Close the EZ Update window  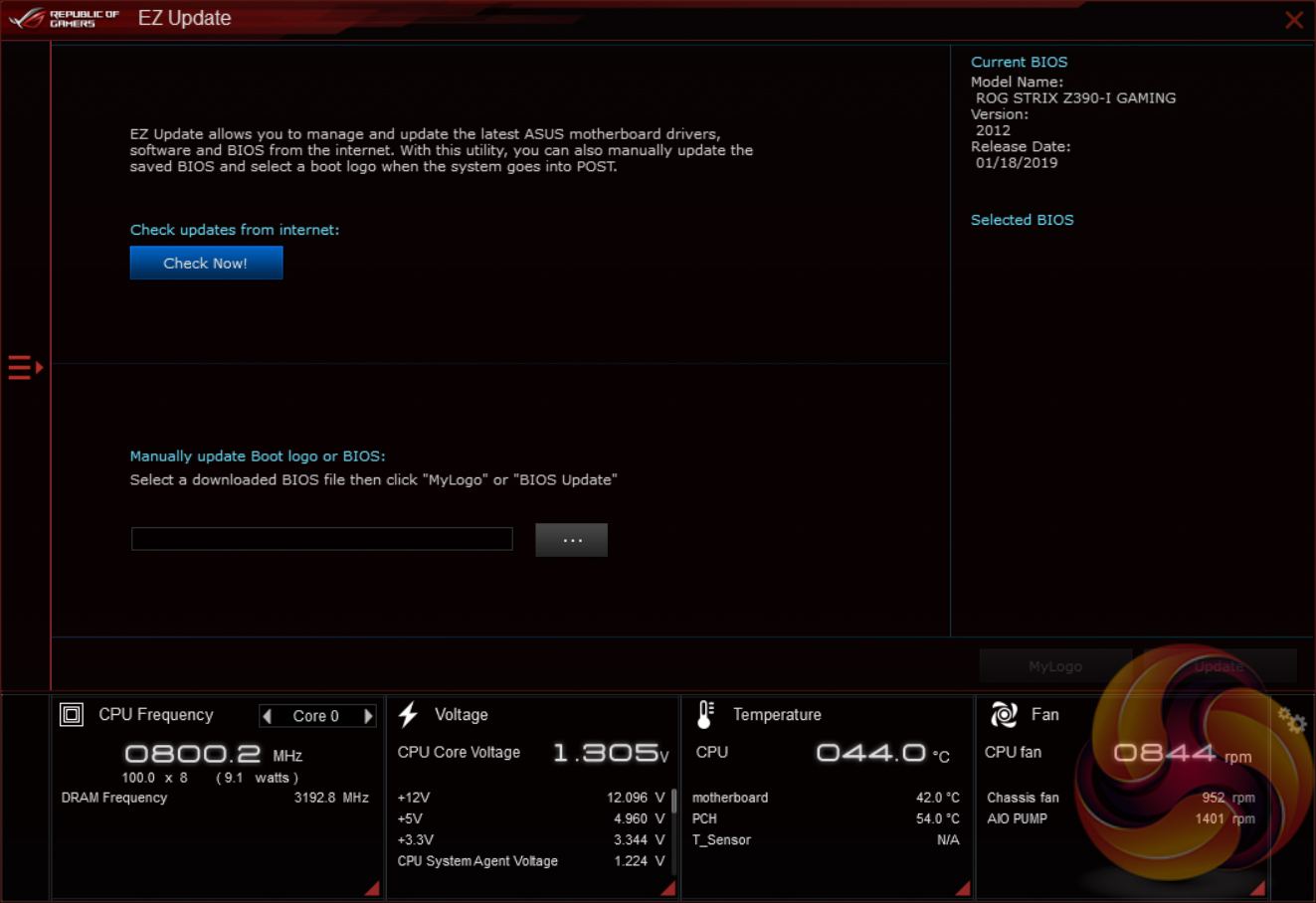click(1294, 20)
